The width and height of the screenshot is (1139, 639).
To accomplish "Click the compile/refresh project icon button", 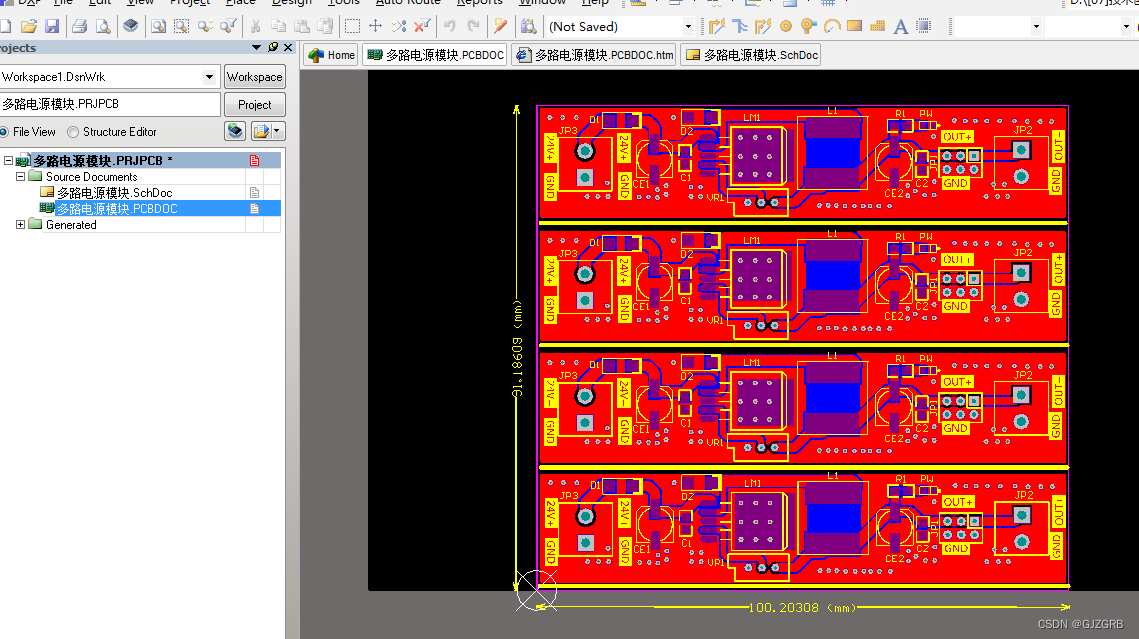I will 235,131.
